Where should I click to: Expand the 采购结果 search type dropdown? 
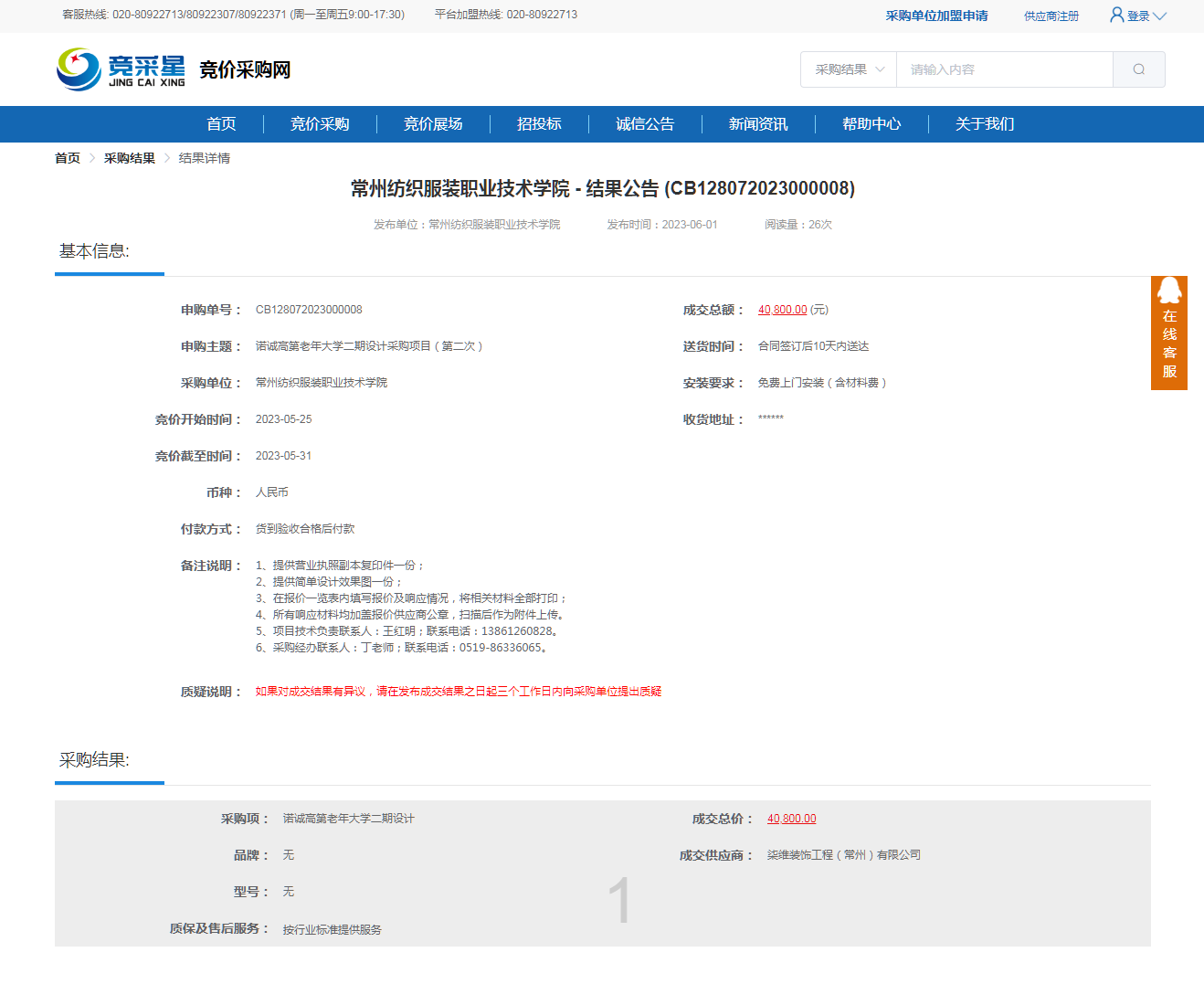click(849, 69)
